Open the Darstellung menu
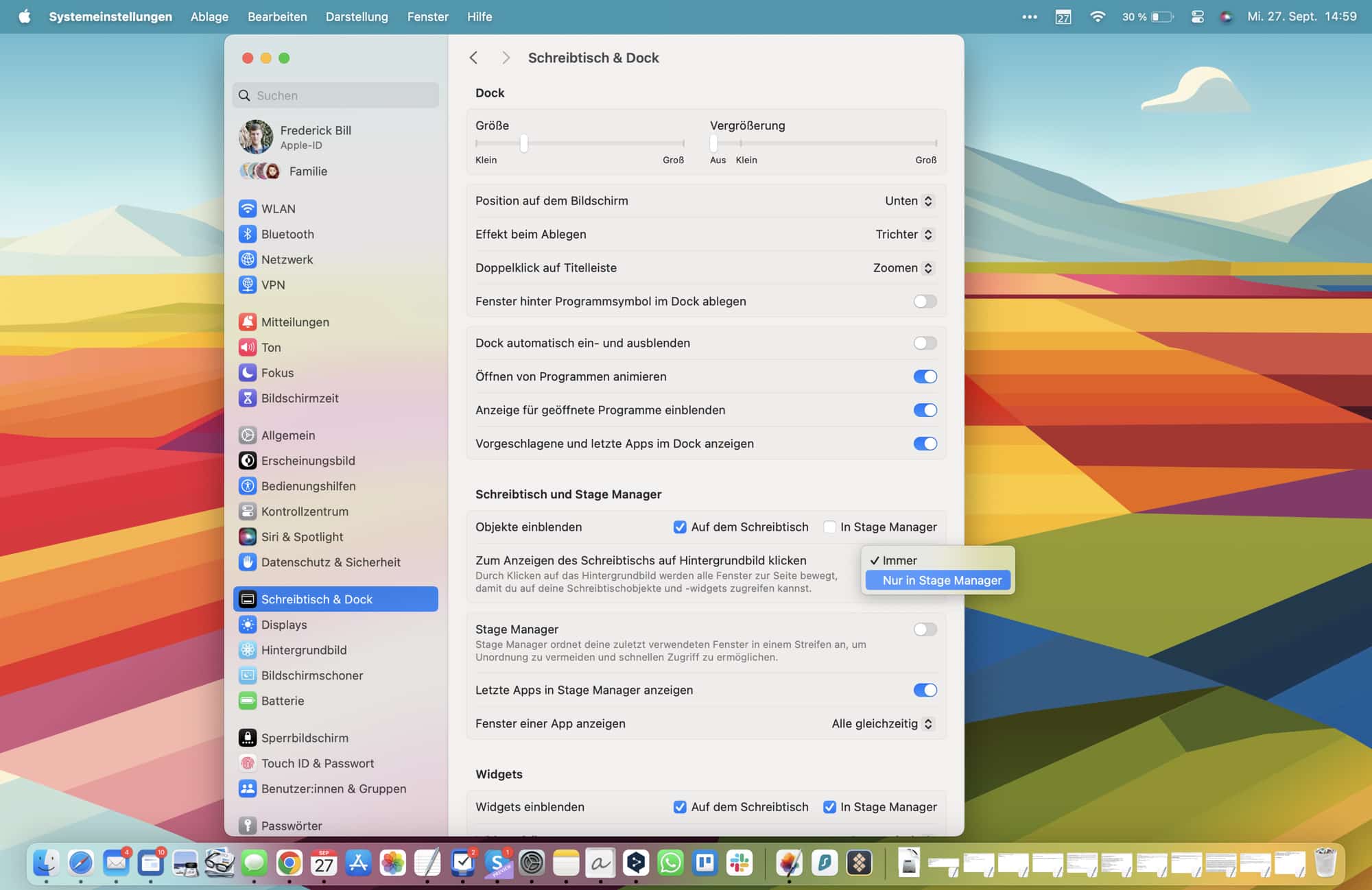This screenshot has width=1372, height=890. tap(356, 16)
